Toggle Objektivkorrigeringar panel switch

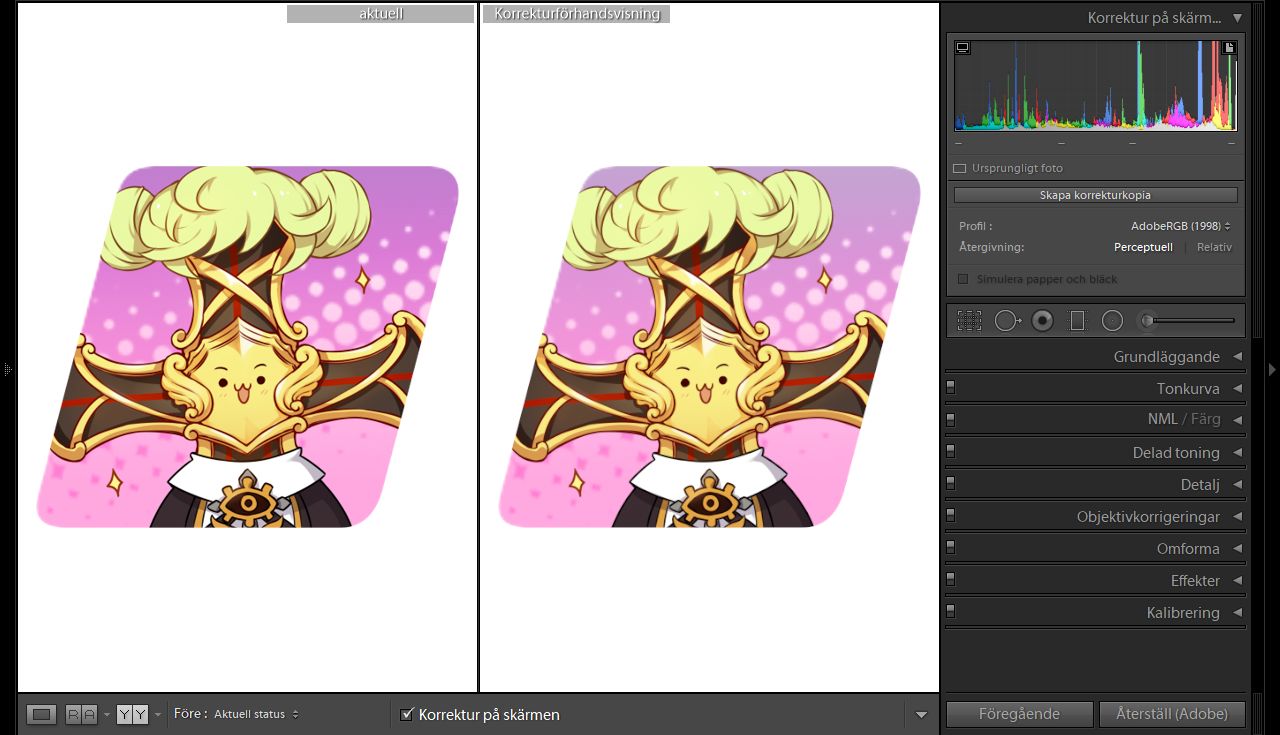950,515
